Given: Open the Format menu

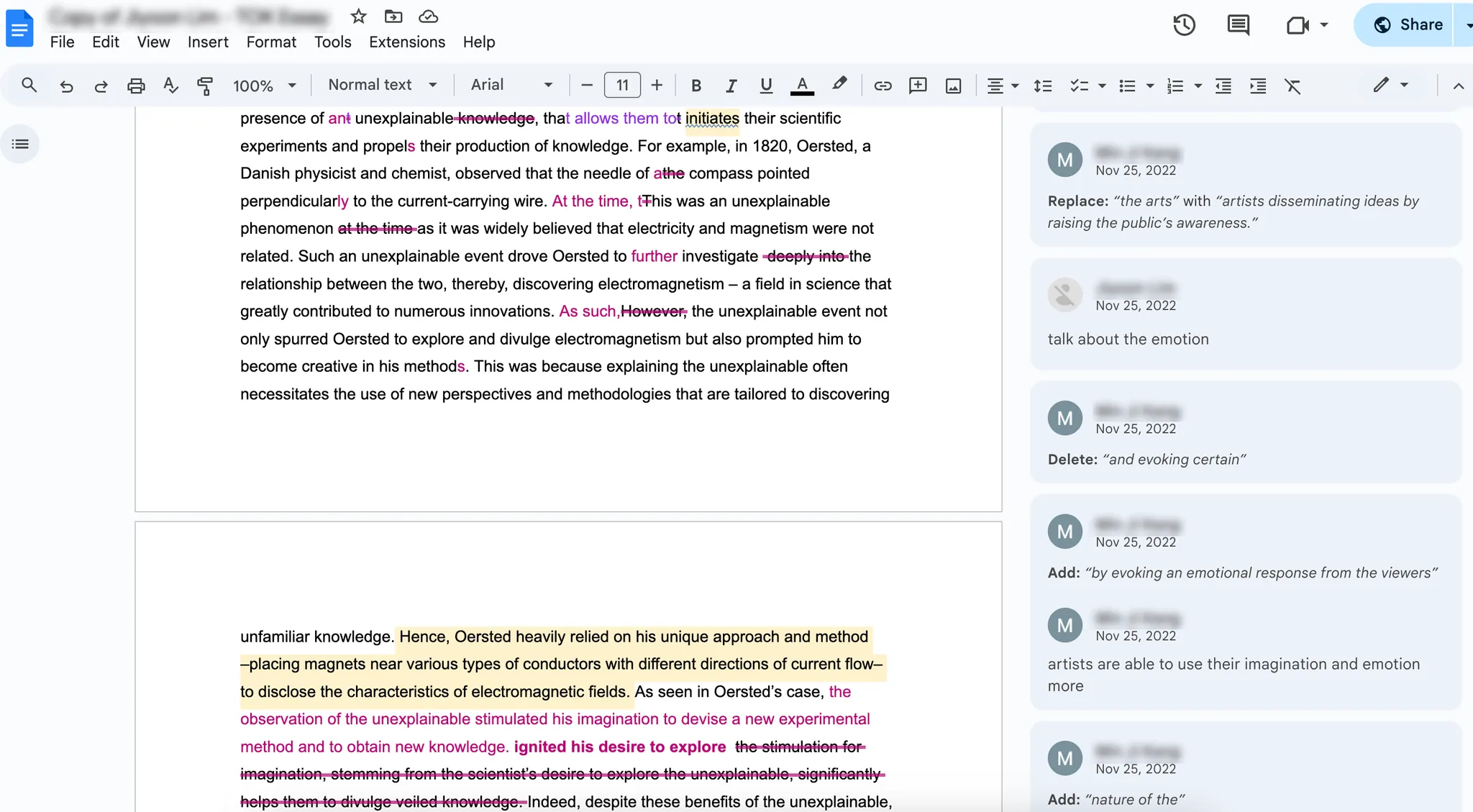Looking at the screenshot, I should point(271,42).
